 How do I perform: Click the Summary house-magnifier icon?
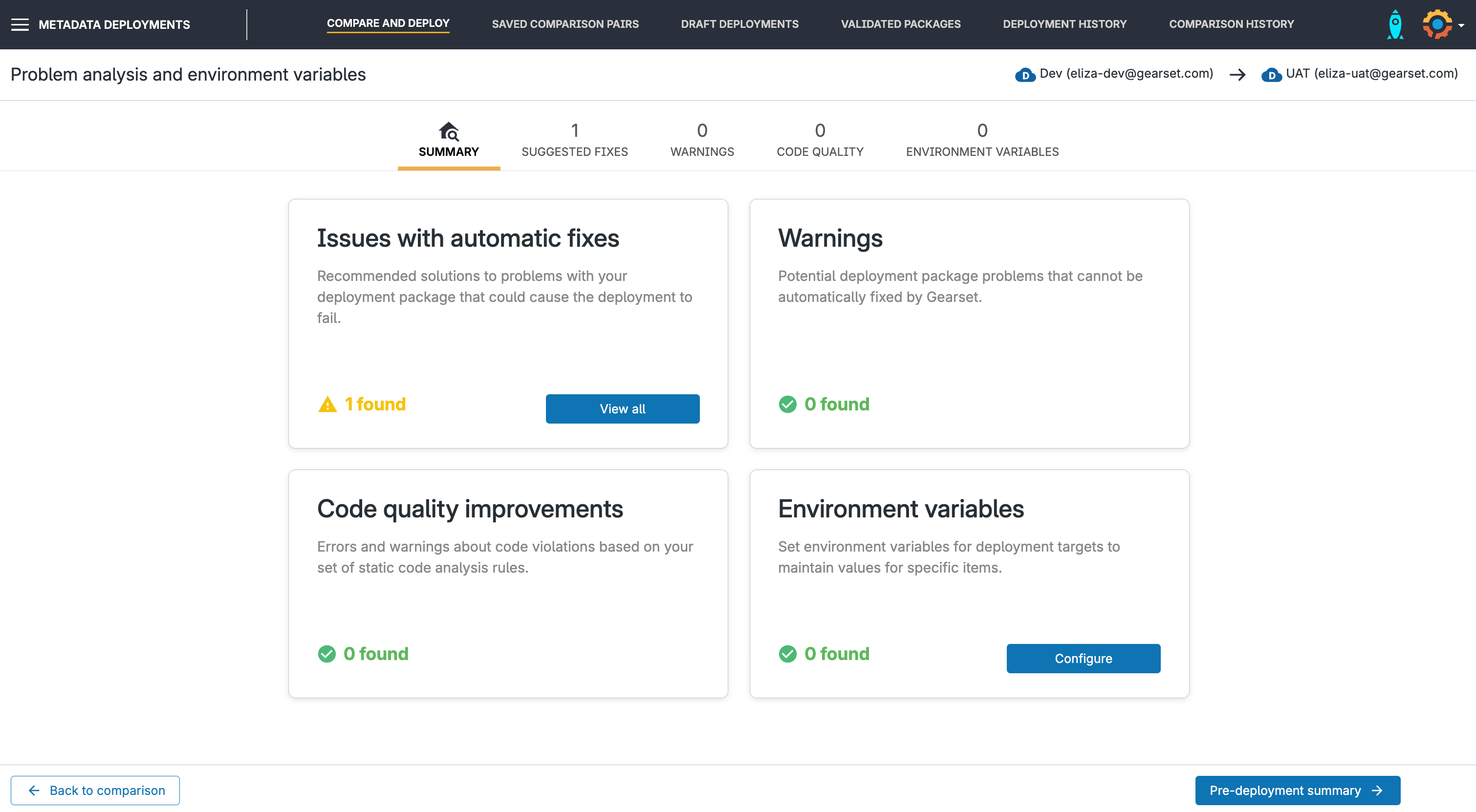pos(449,131)
